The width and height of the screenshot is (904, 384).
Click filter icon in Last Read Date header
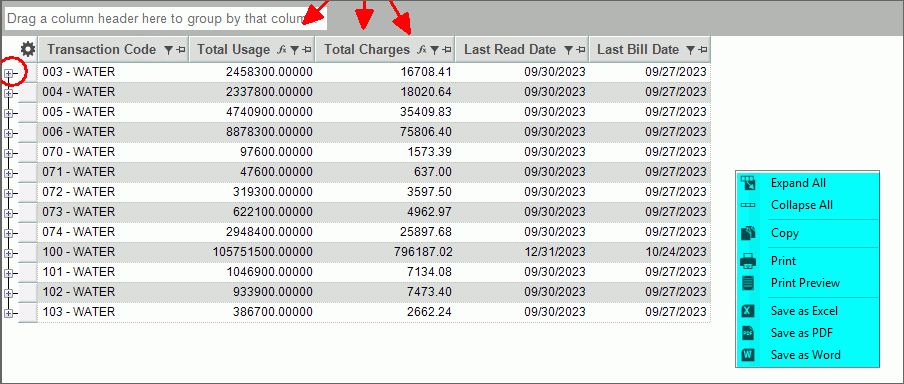568,50
